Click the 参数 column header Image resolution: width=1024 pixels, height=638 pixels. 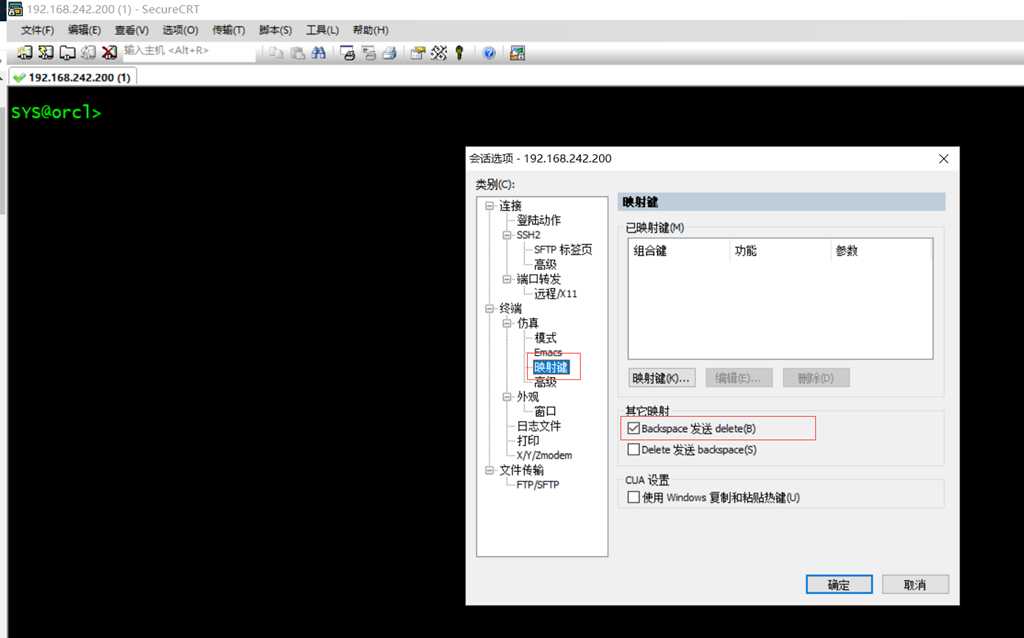[881, 251]
